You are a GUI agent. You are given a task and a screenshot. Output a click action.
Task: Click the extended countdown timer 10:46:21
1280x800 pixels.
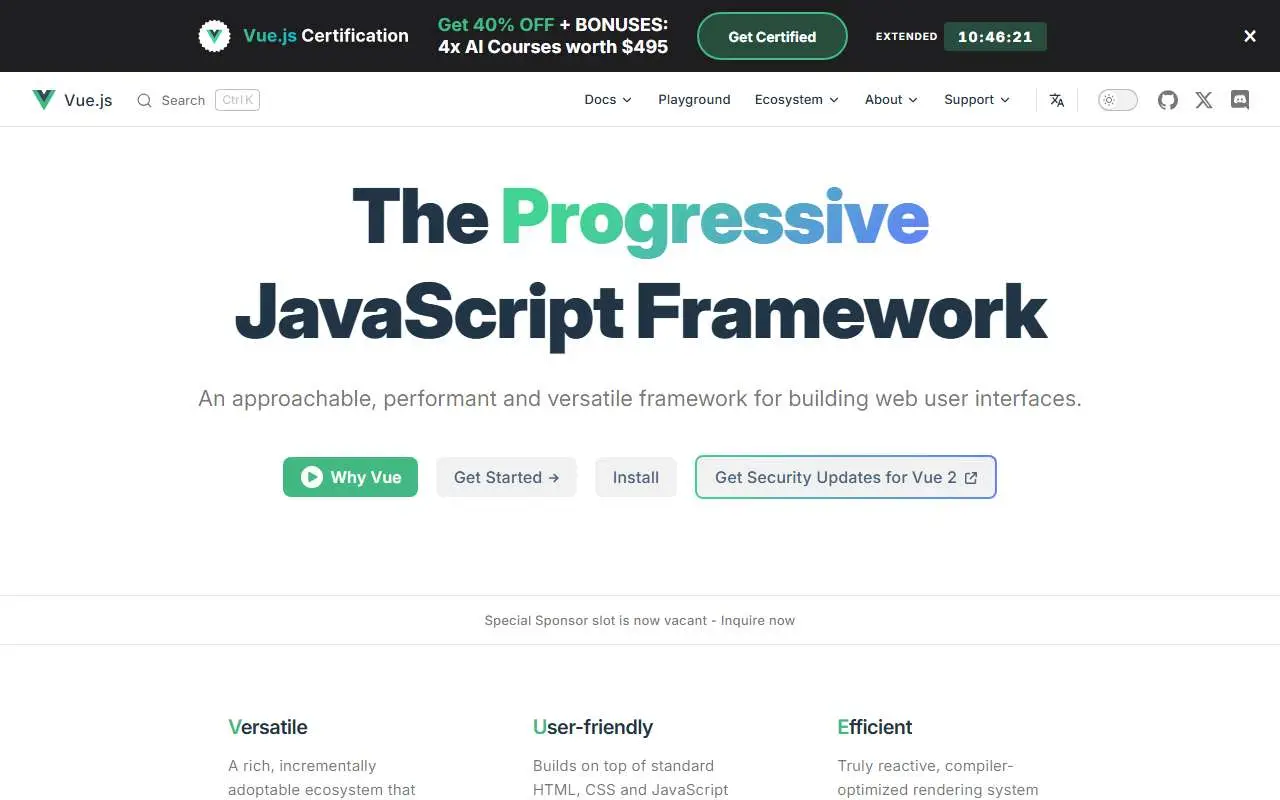[x=995, y=37]
